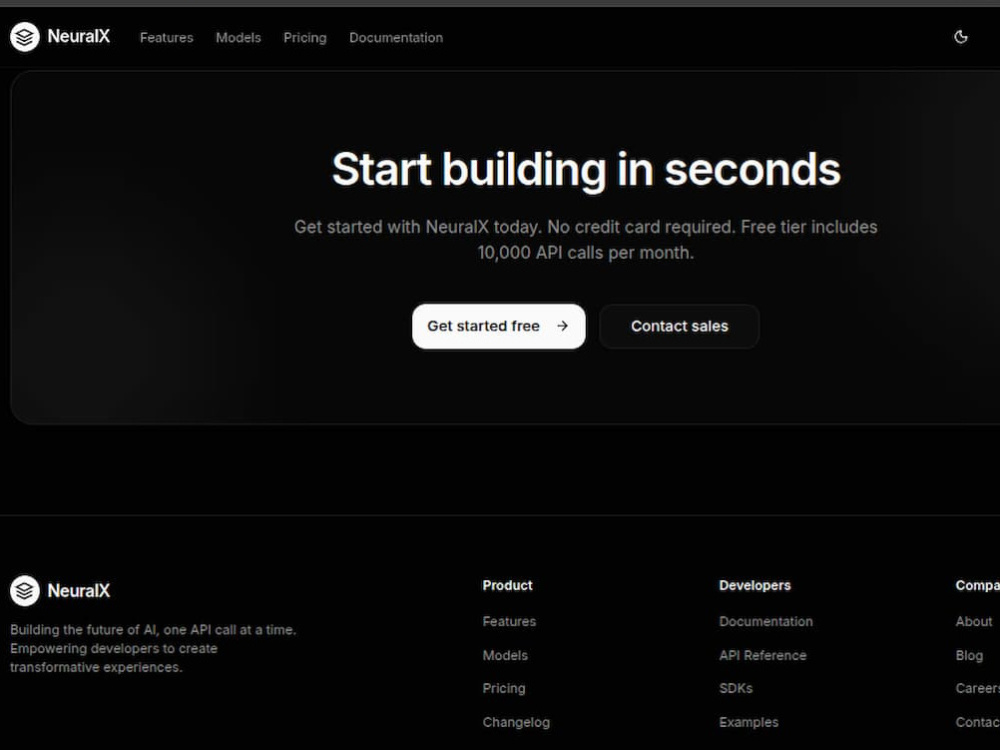Open Changelog footer link
The image size is (1000, 750).
516,722
